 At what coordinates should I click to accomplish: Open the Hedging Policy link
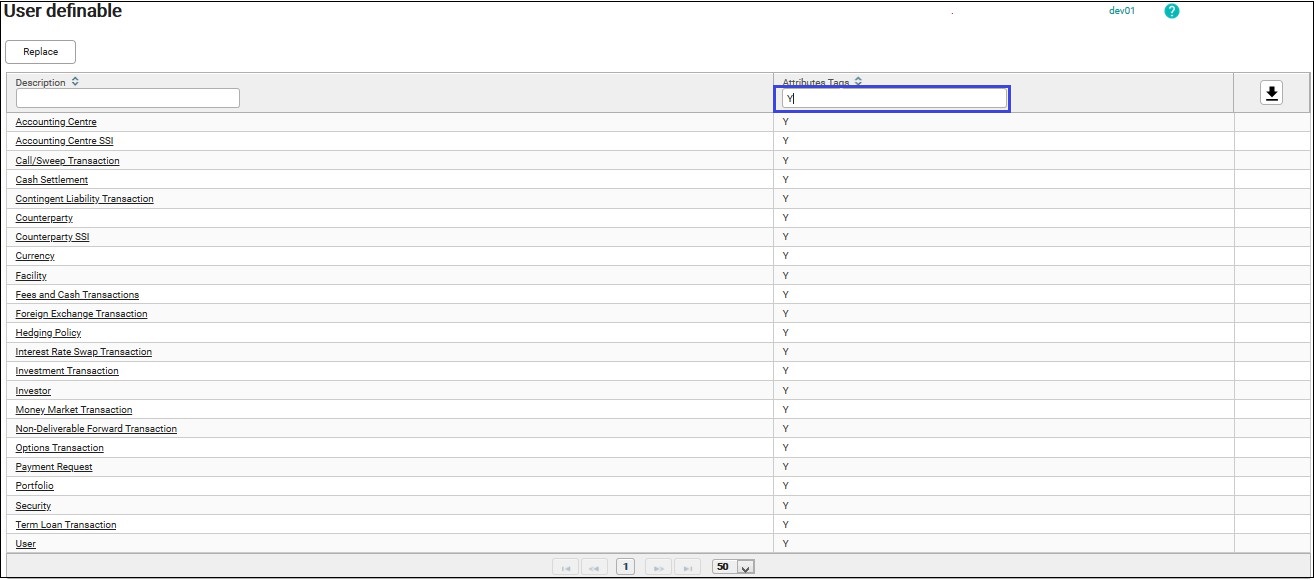tap(48, 333)
